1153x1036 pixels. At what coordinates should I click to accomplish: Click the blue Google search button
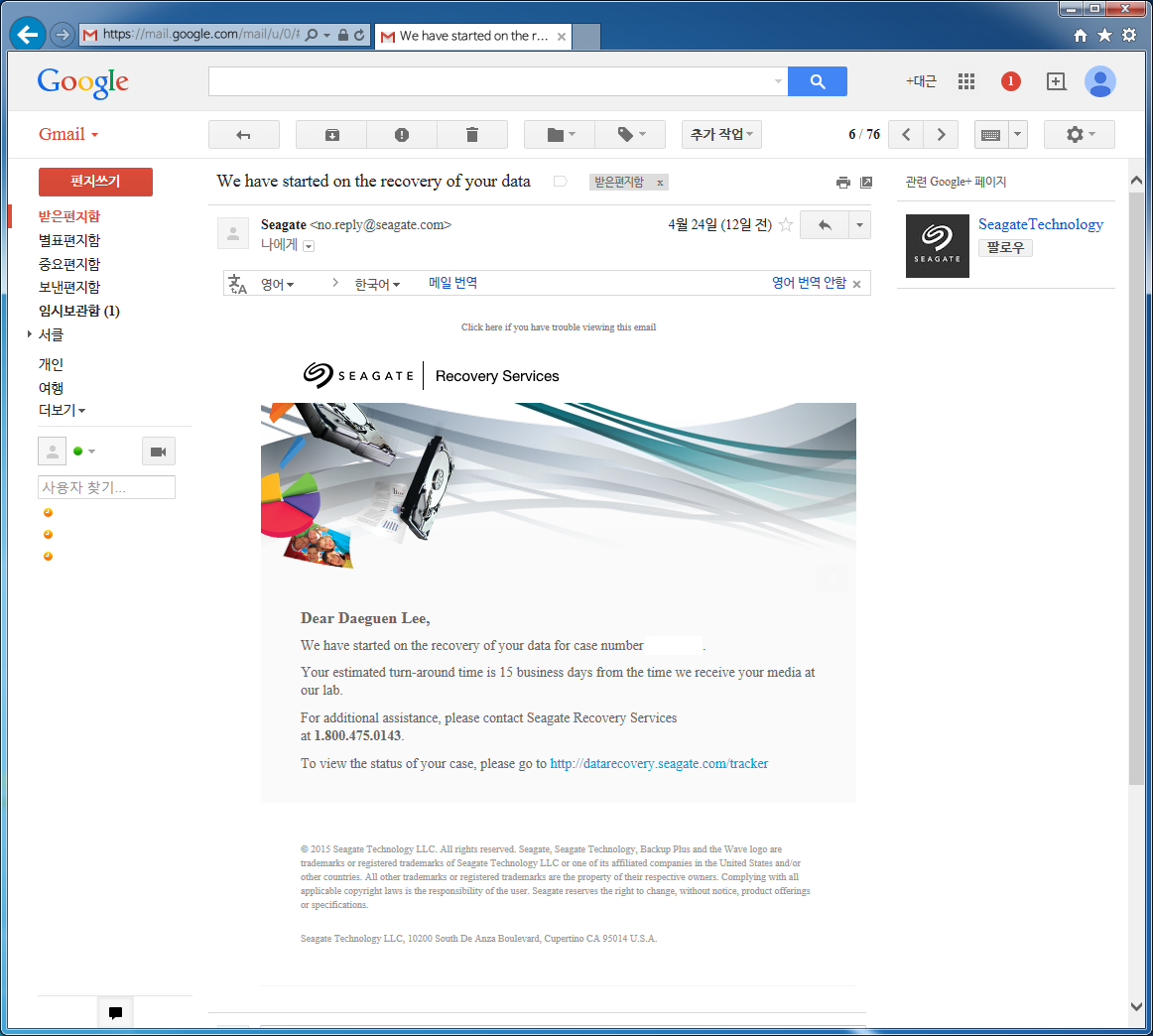817,81
